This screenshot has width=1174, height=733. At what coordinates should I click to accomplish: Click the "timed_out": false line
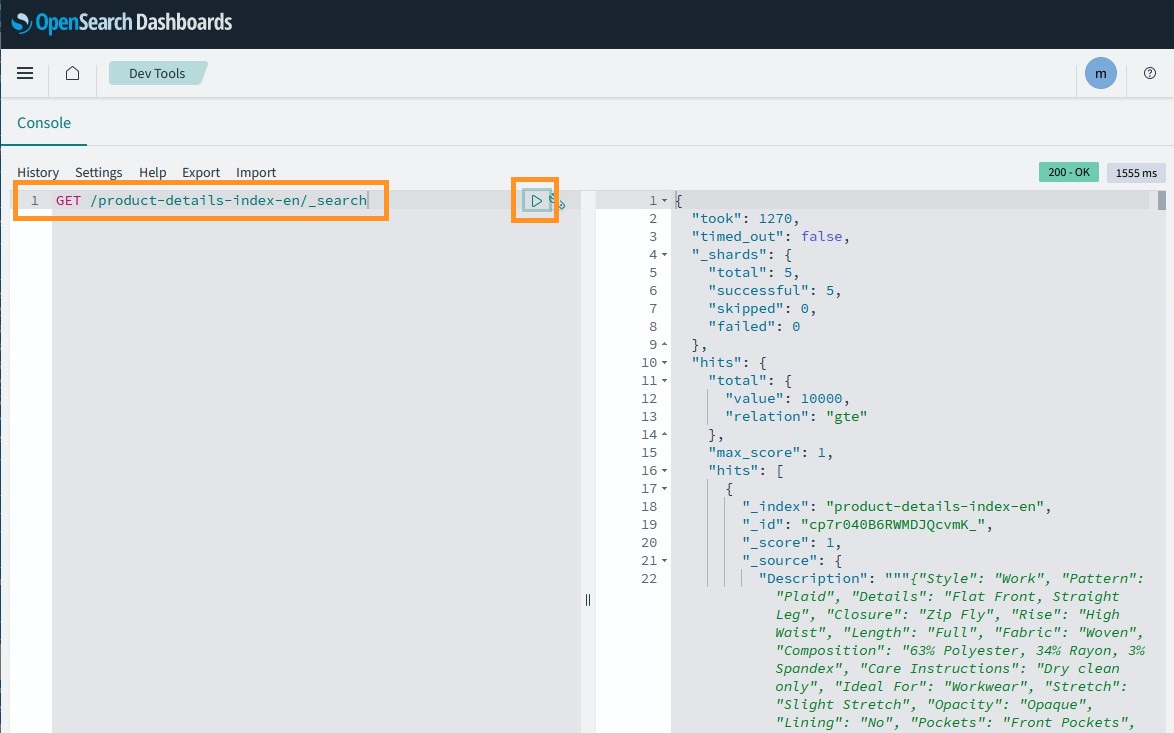tap(770, 237)
